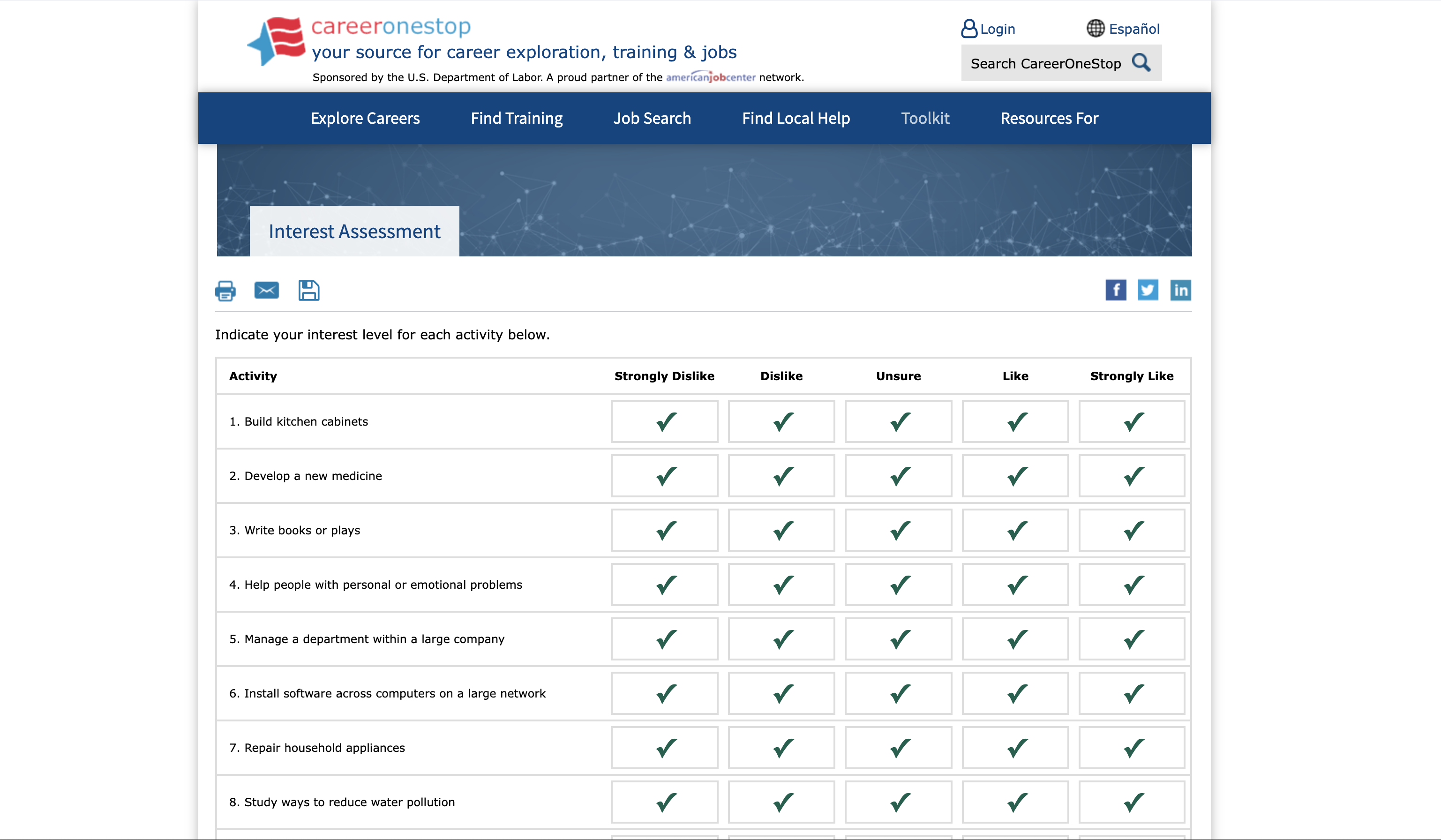Share page on Facebook
This screenshot has height=840, width=1441.
[x=1116, y=290]
